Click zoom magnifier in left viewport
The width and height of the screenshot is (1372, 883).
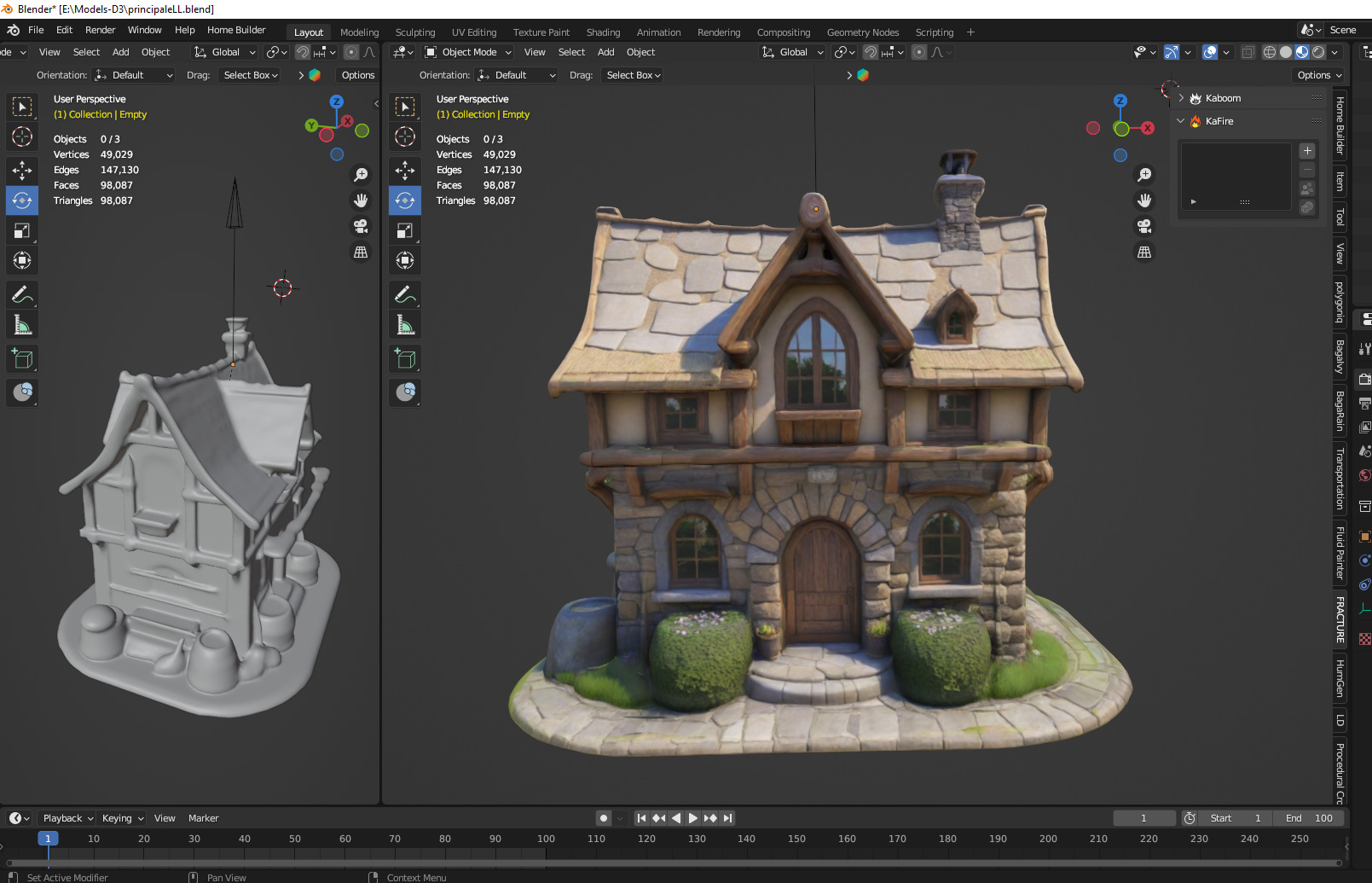[361, 175]
